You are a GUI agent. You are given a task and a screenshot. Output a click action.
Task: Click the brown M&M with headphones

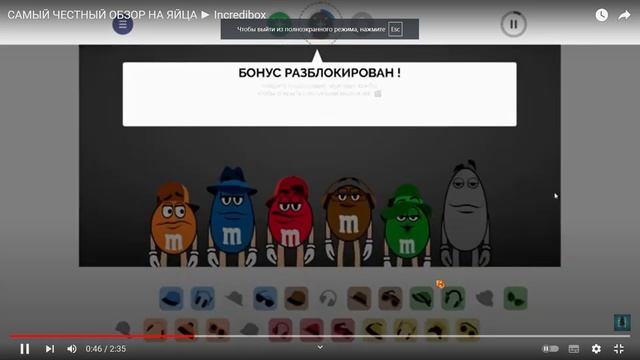349,220
